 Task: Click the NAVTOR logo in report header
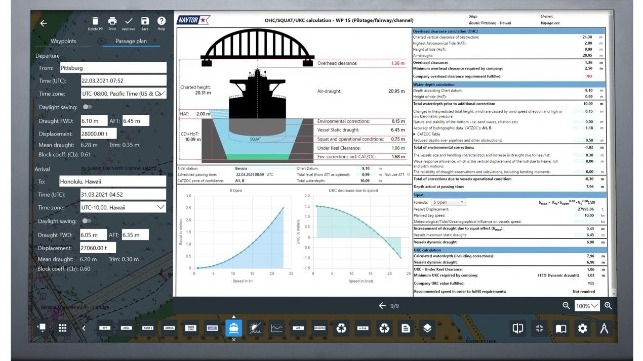pyautogui.click(x=193, y=20)
